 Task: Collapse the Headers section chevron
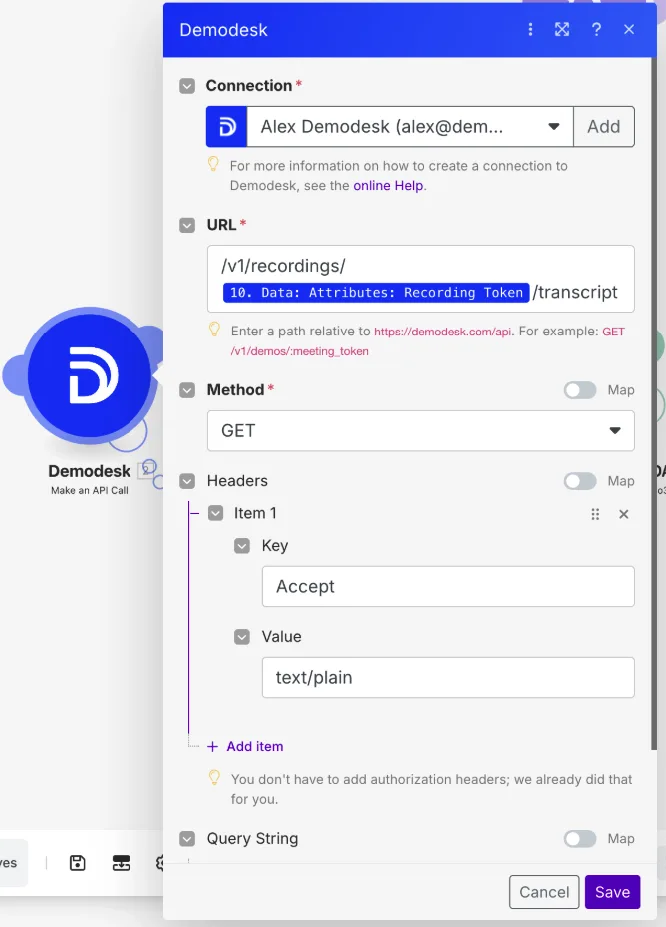click(187, 481)
